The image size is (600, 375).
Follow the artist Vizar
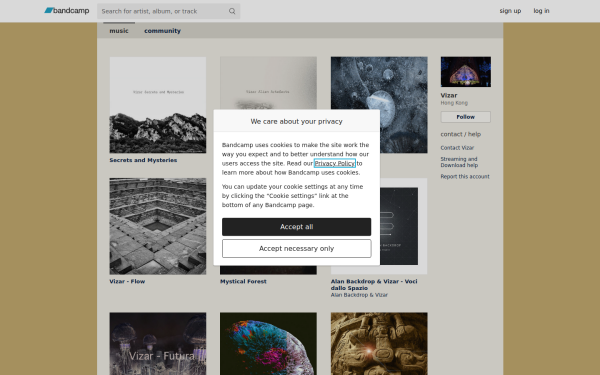point(466,117)
